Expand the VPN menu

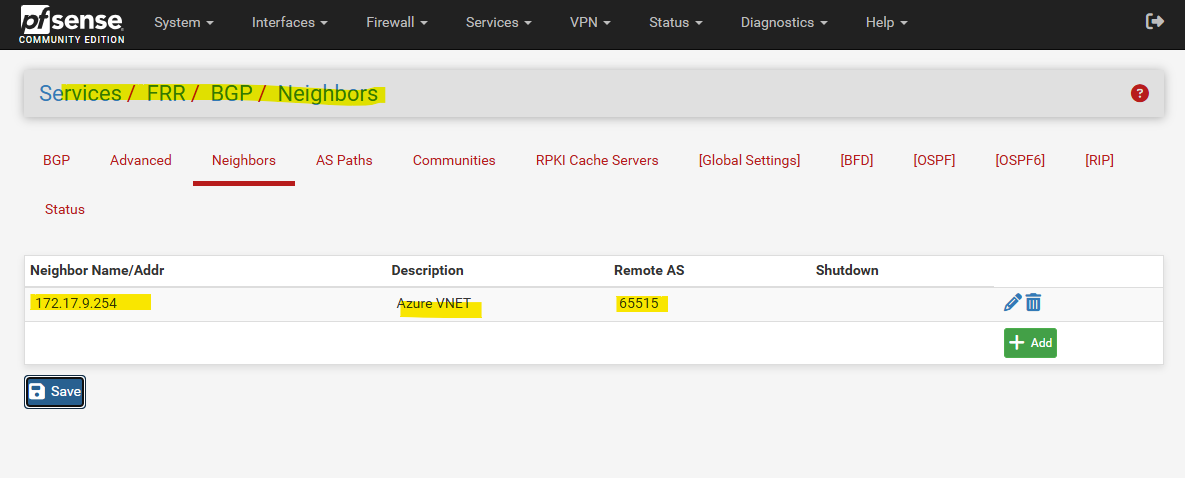[590, 23]
